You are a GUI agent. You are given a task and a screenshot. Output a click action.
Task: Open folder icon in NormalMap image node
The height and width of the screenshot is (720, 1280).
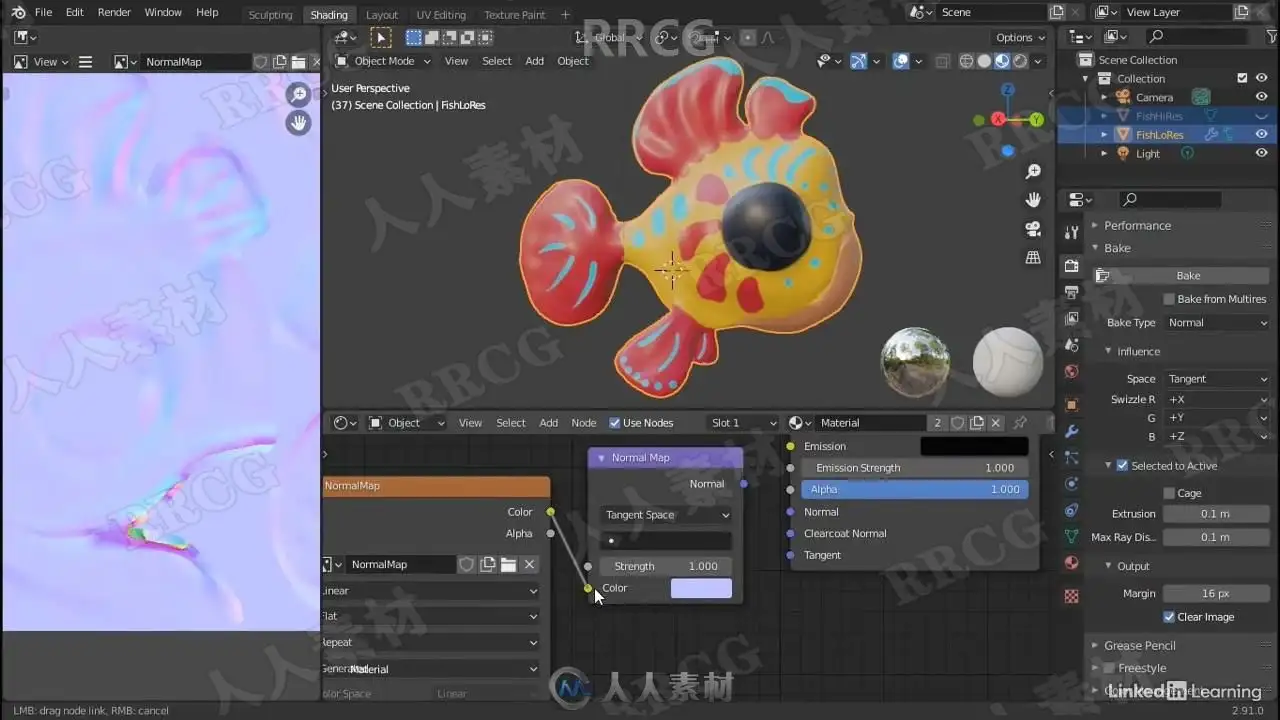tap(508, 565)
